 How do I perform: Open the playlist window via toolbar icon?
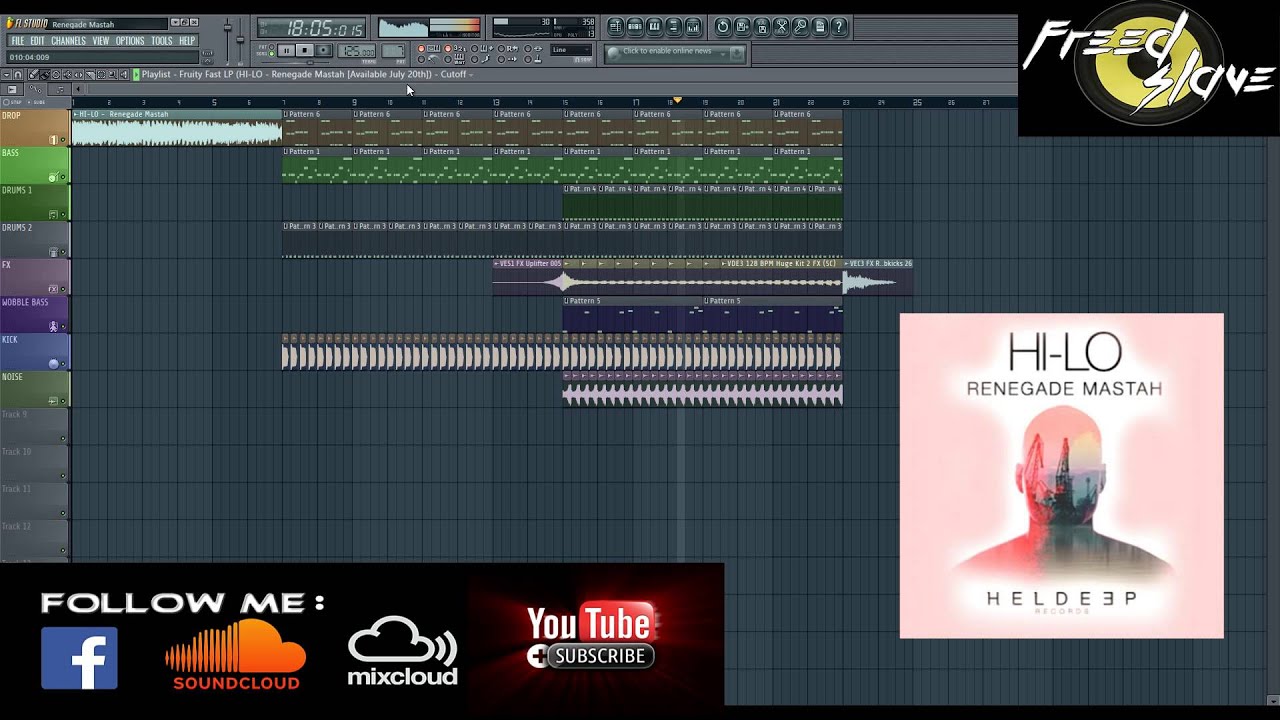(616, 27)
